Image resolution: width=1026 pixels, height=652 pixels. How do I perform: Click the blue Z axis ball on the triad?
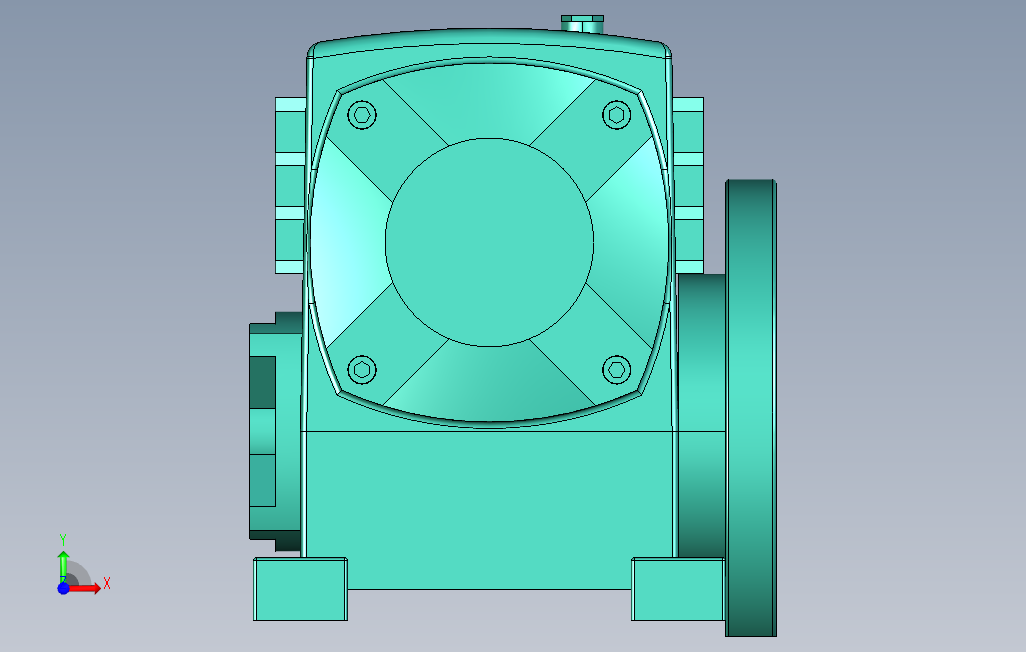(x=63, y=589)
